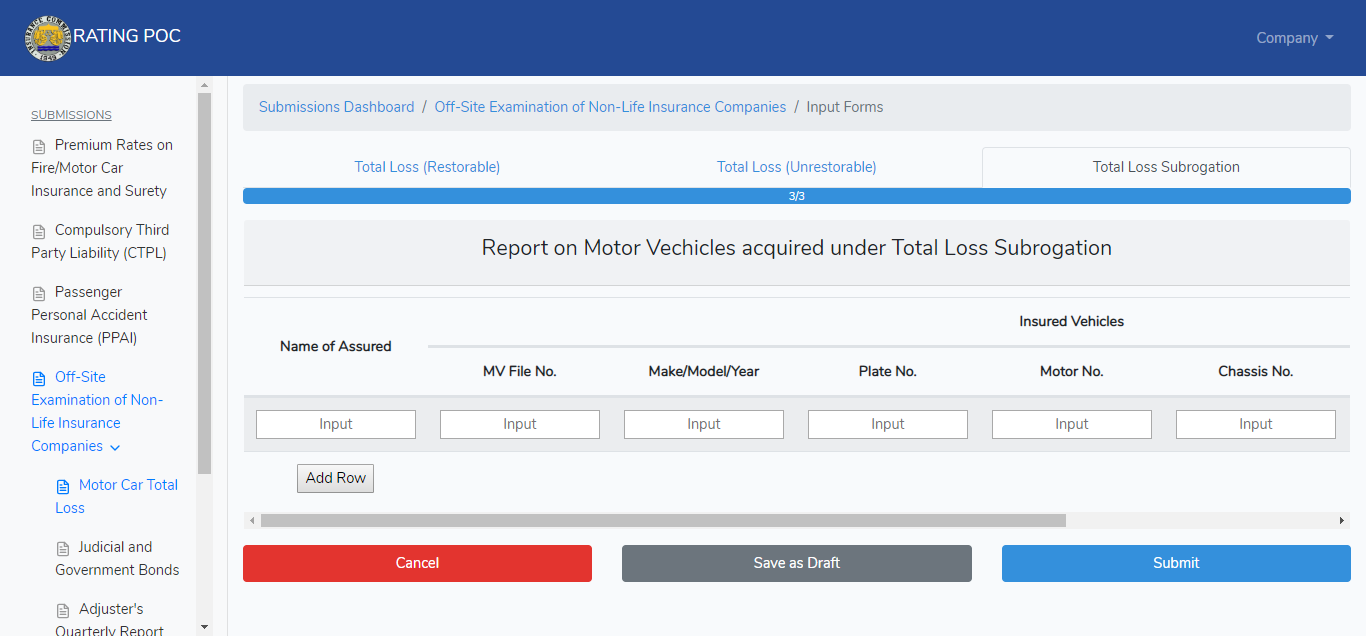Click the Chassis No. column header
1366x636 pixels.
pos(1256,371)
